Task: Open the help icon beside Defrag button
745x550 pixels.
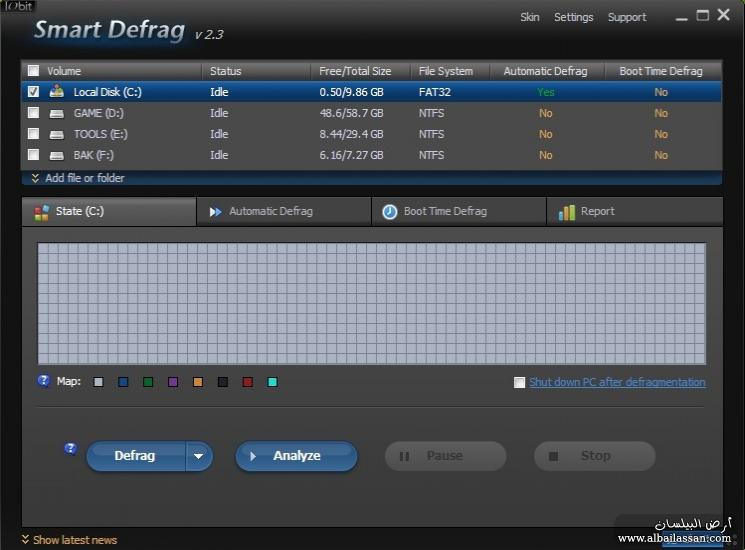Action: coord(70,448)
